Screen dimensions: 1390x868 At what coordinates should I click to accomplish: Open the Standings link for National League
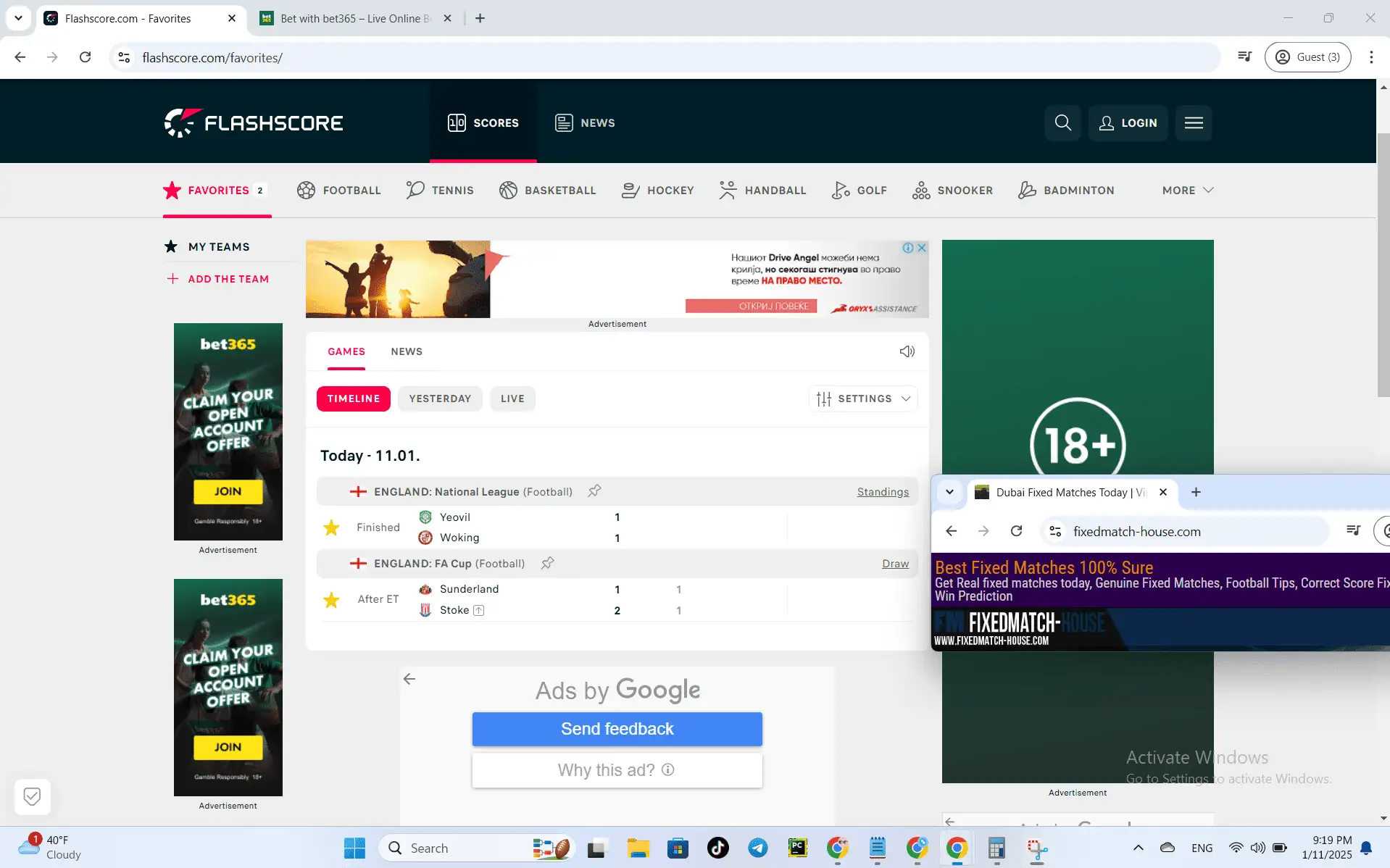[x=883, y=491]
